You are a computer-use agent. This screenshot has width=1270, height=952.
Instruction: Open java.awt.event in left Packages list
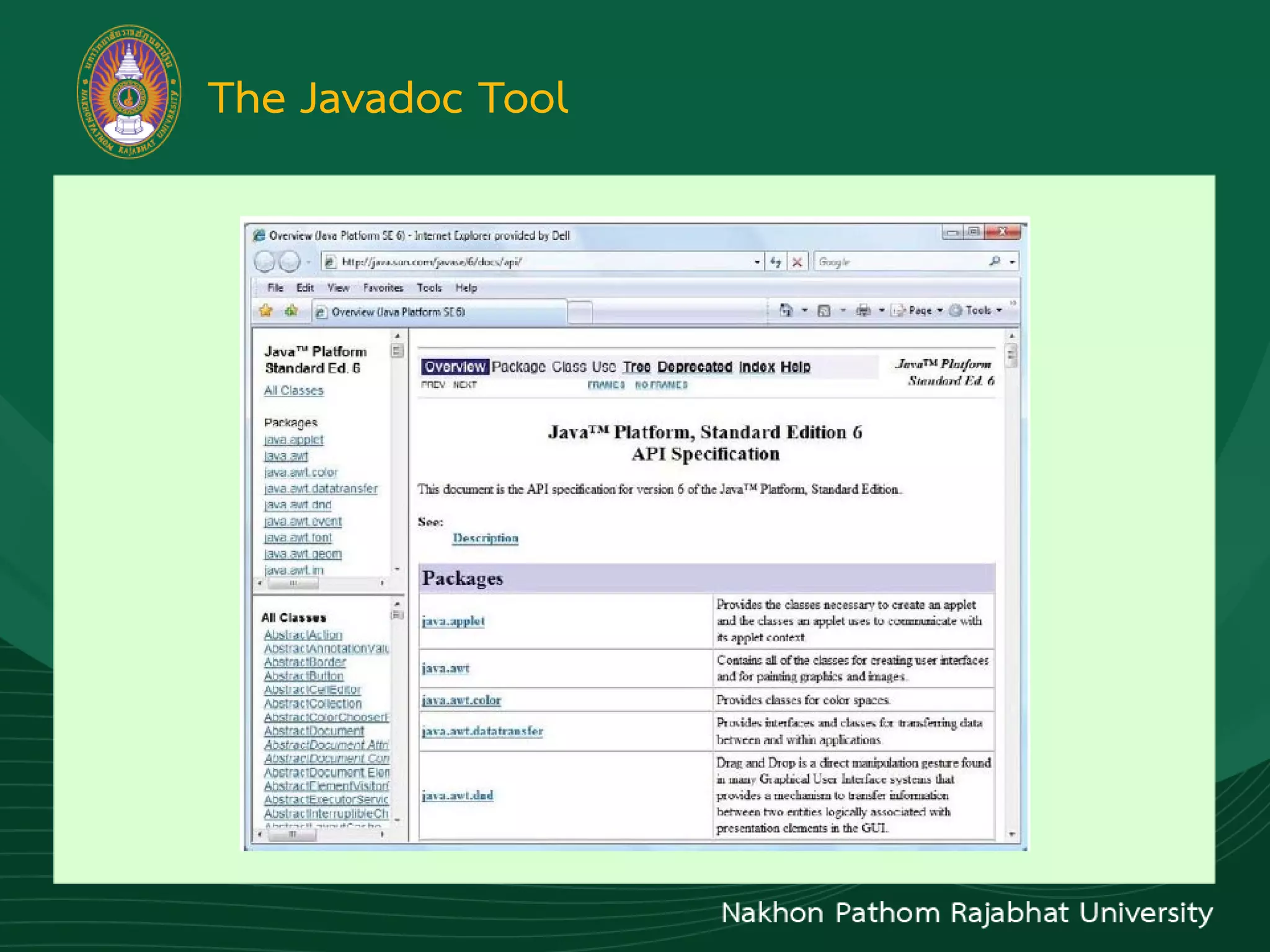coord(303,521)
